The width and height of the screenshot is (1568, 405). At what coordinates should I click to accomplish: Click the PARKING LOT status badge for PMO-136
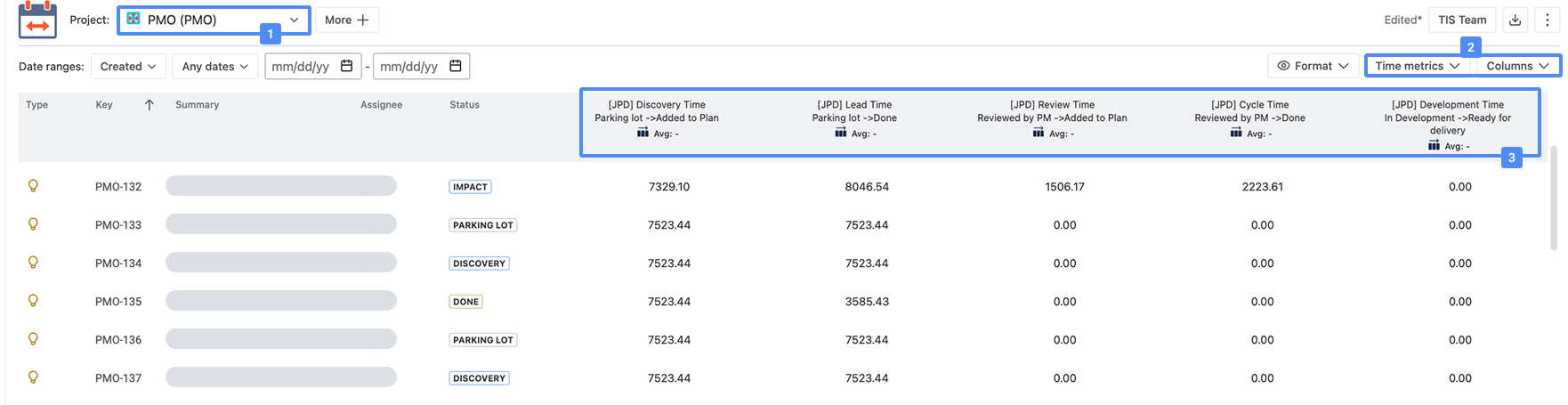(483, 340)
